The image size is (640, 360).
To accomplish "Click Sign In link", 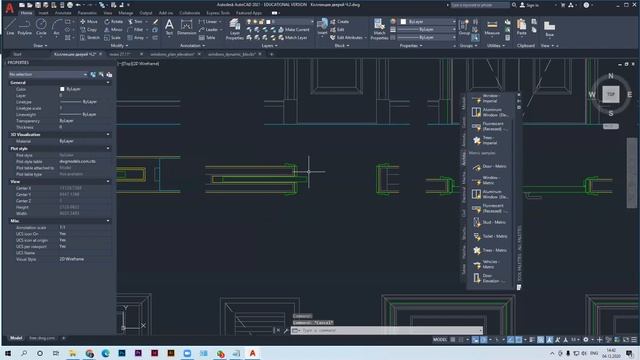I will (529, 5).
